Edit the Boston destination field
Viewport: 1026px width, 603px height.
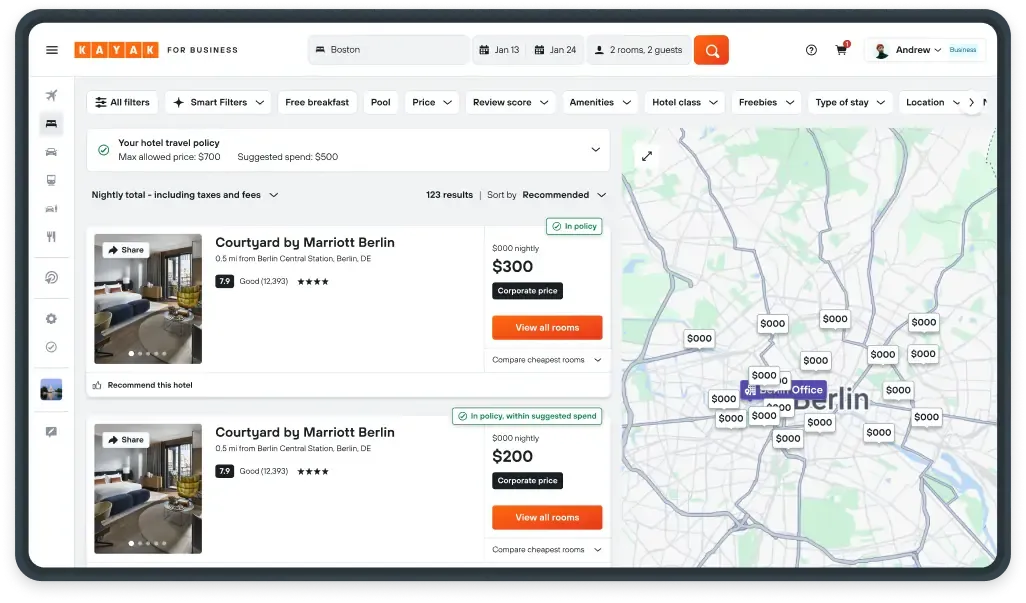click(x=389, y=50)
